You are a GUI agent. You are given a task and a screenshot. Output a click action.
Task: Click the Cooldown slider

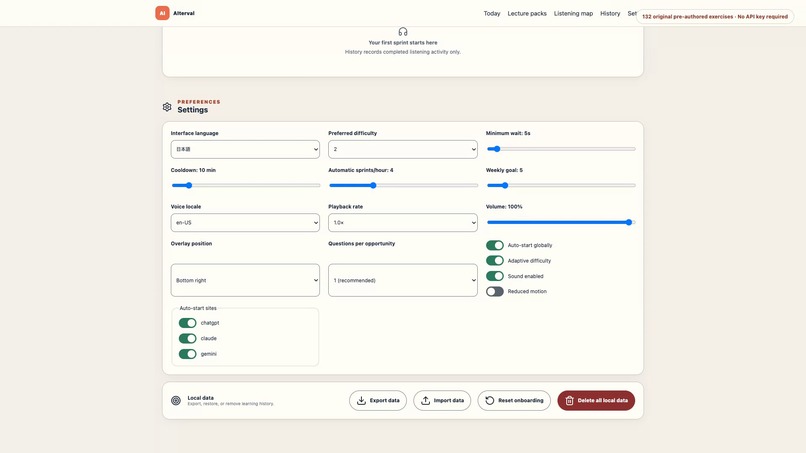coord(245,186)
